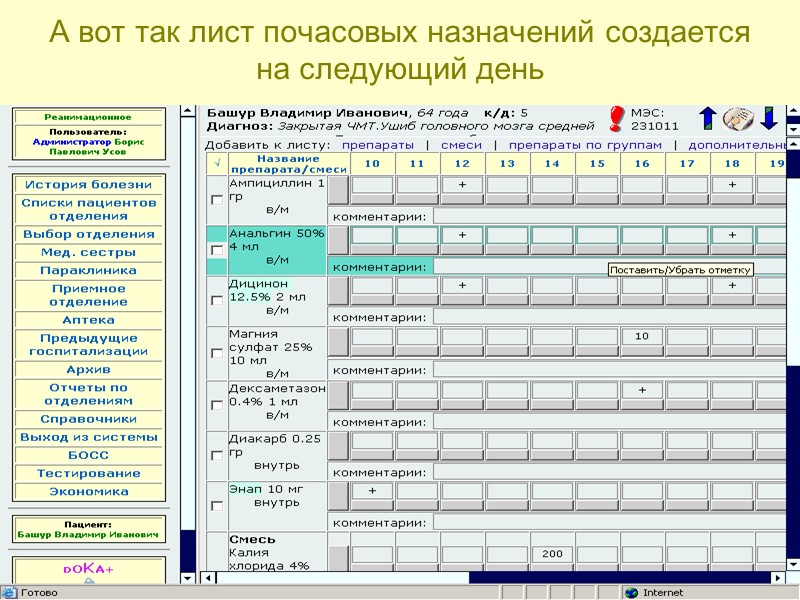Tick the checkbox for Диакарб 0.25 гр
800x600 pixels.
[x=217, y=455]
